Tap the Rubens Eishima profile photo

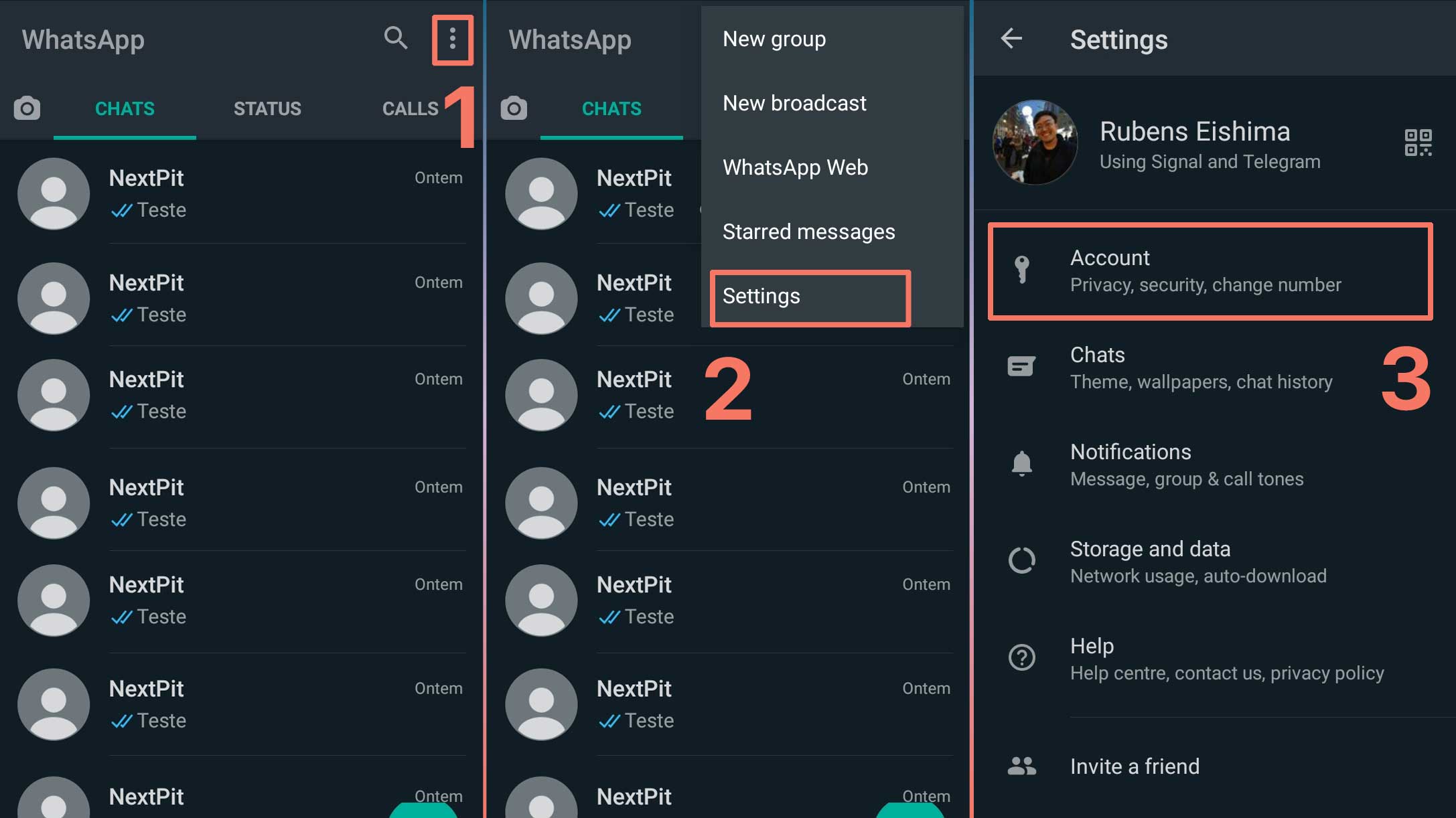1035,142
